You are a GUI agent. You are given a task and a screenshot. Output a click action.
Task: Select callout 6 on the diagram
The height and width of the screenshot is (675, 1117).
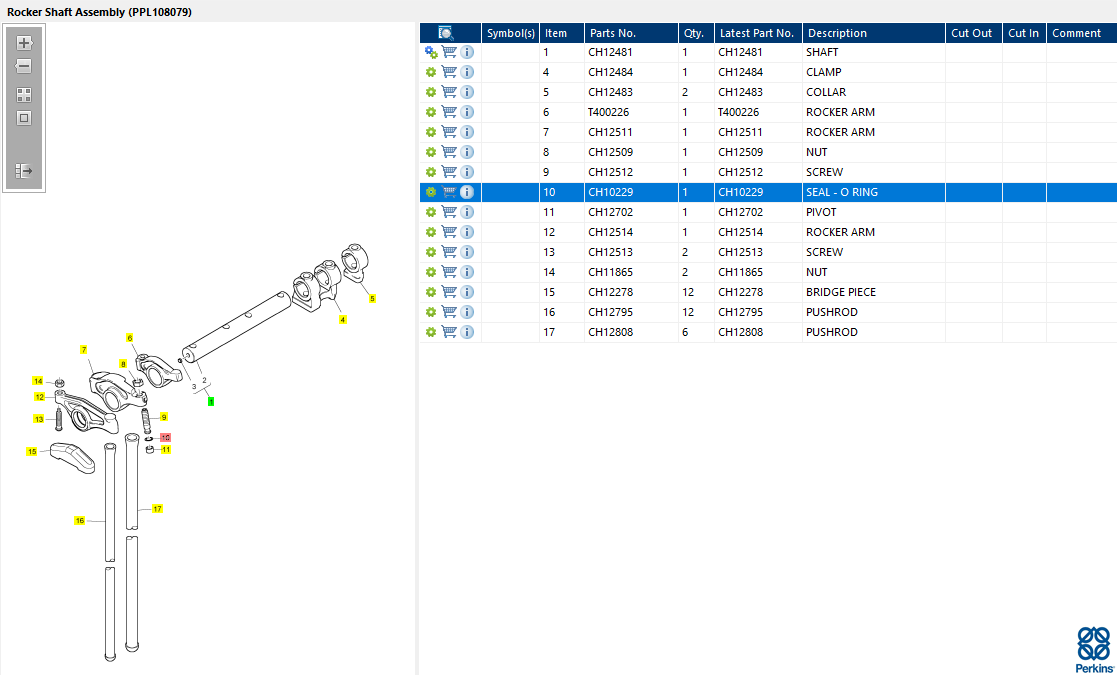pos(130,338)
